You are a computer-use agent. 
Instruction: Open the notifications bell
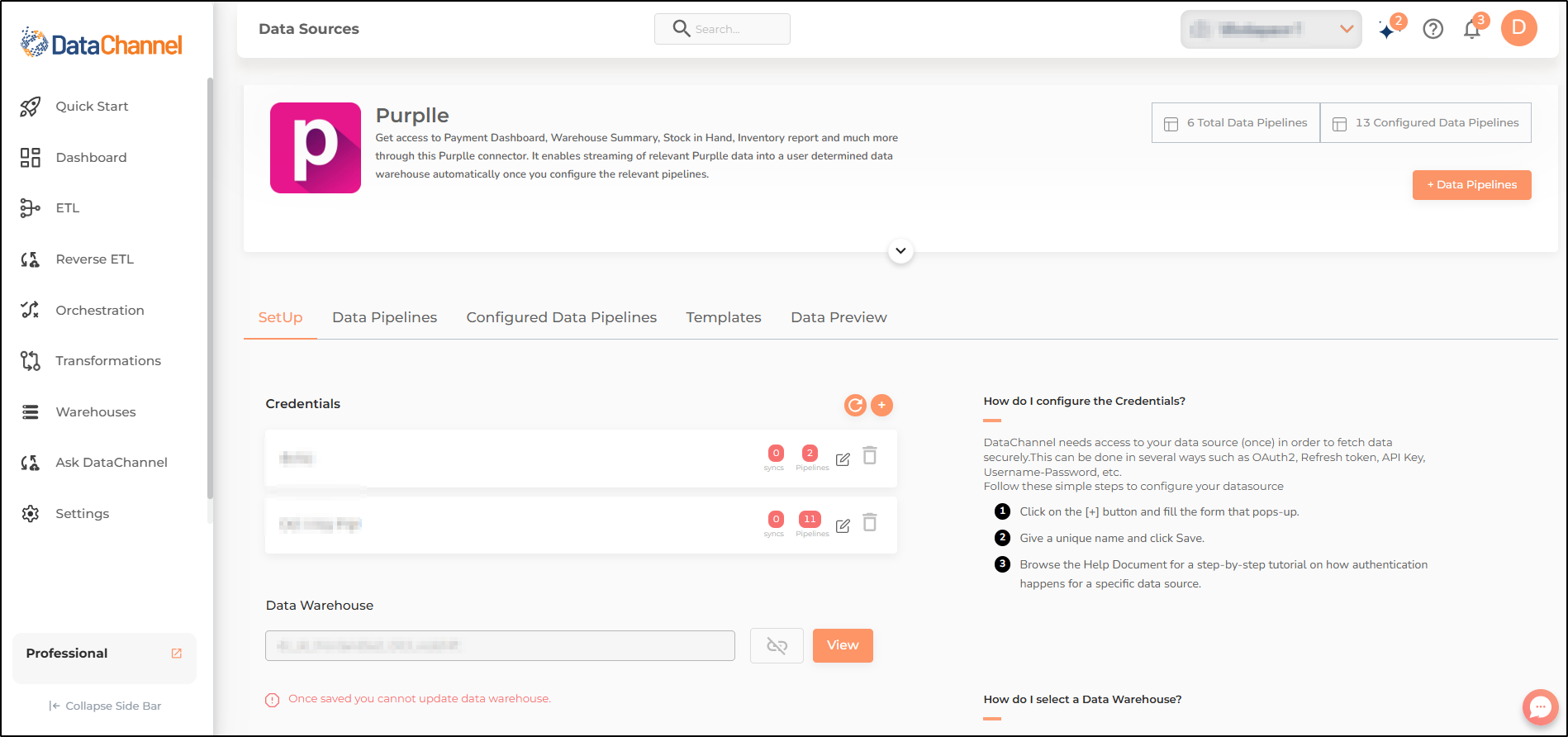(1472, 30)
